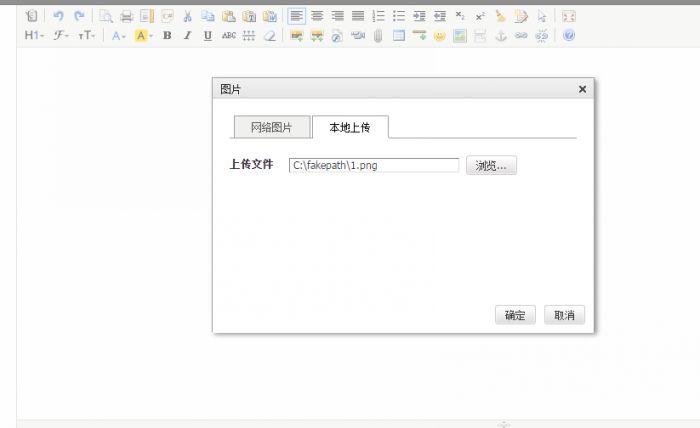700x428 pixels.
Task: Open the H1 paragraph format dropdown
Action: [34, 35]
